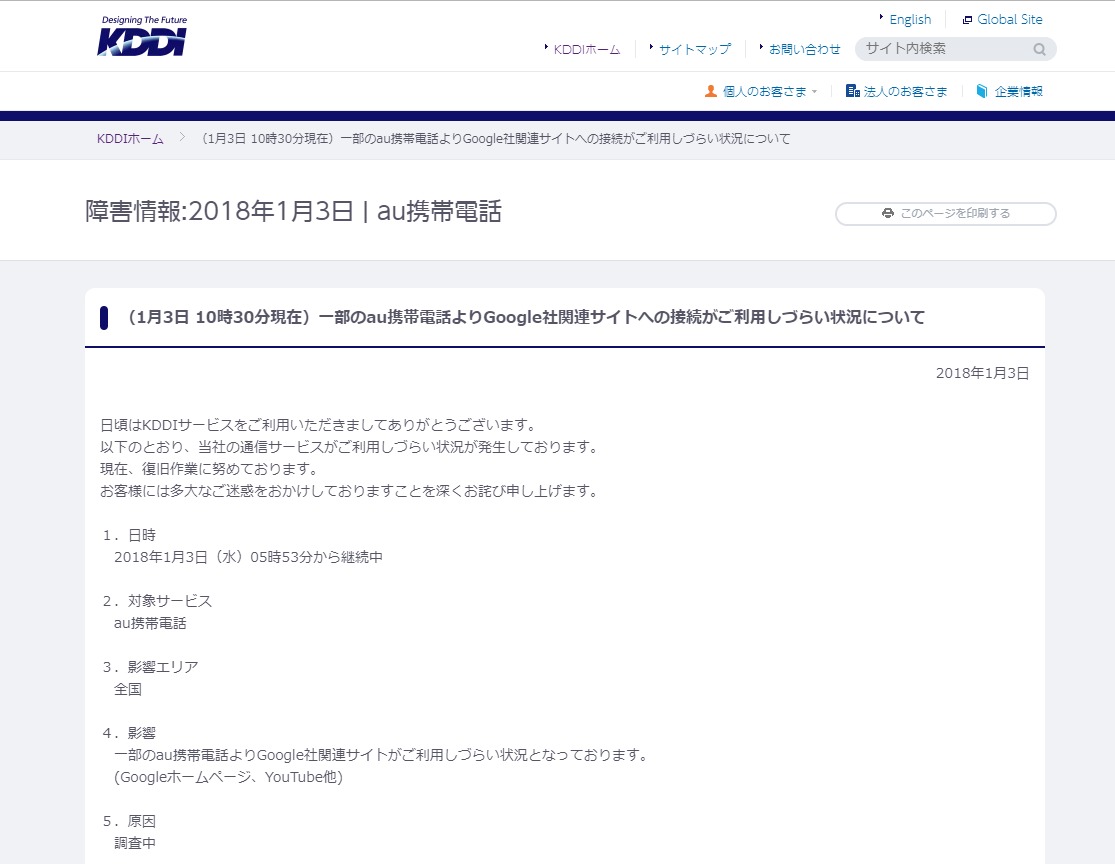Expand the 個人のお客さま dropdown arrow
The height and width of the screenshot is (864, 1115).
pos(815,92)
